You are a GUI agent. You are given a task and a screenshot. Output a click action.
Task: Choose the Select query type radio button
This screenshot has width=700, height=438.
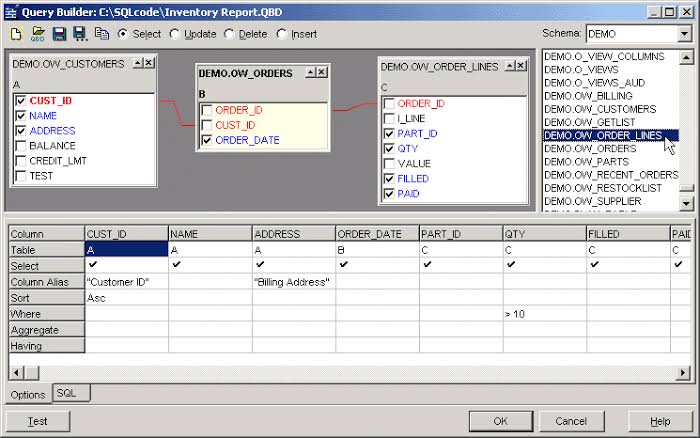click(123, 34)
